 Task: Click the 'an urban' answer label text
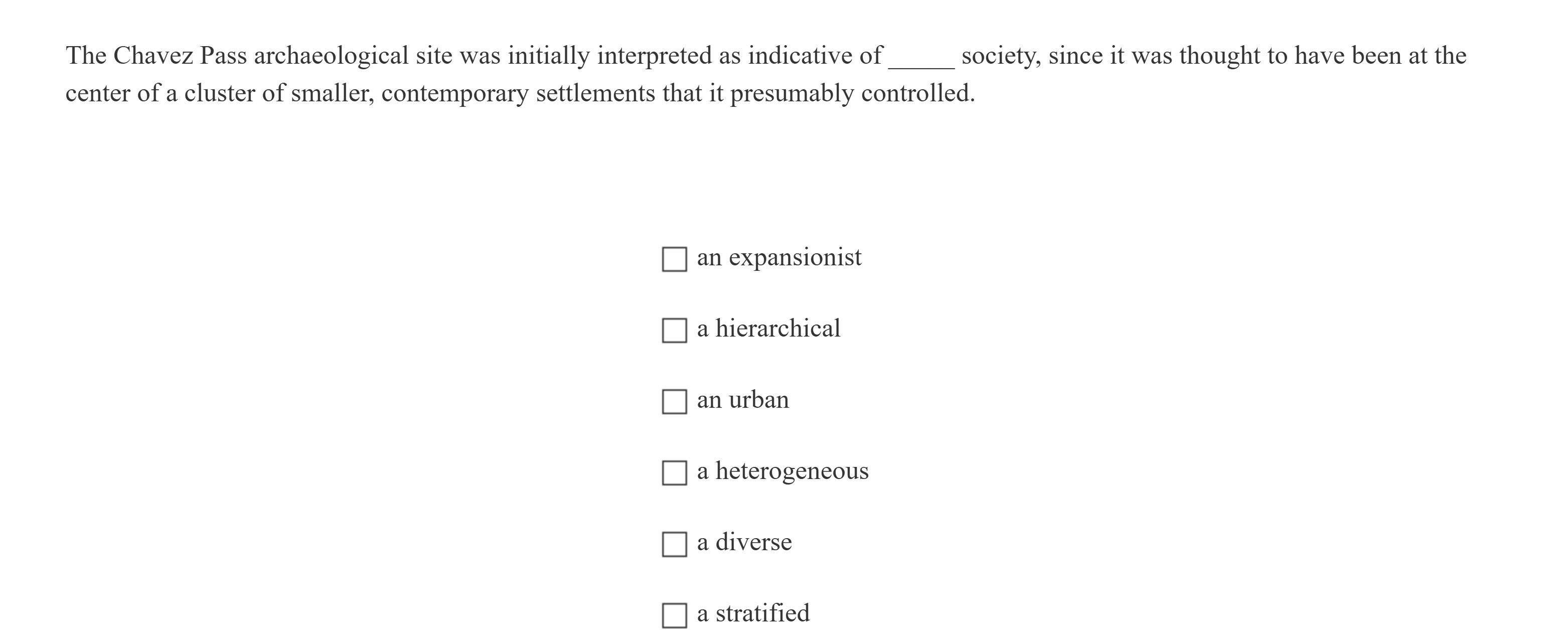point(742,400)
